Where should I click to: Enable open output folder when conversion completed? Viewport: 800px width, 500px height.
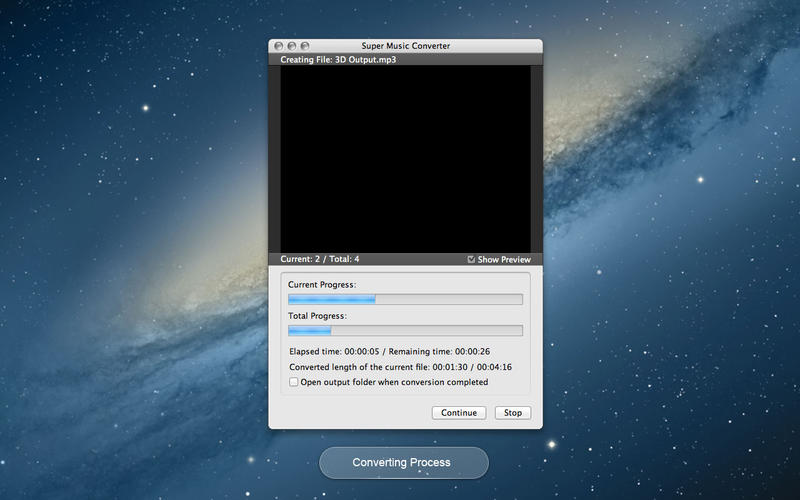[293, 382]
